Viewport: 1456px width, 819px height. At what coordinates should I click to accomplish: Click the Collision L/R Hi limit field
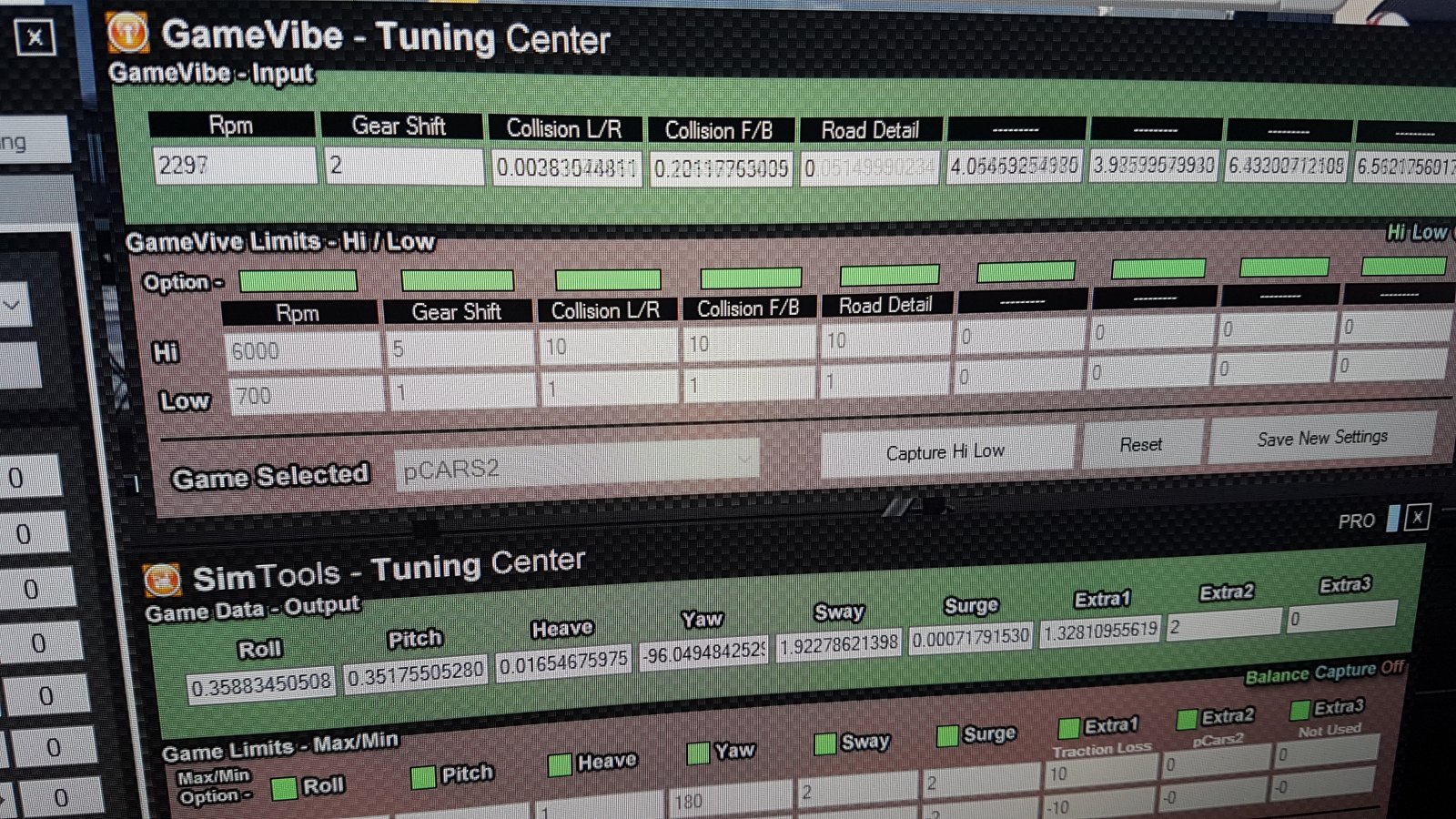click(609, 346)
